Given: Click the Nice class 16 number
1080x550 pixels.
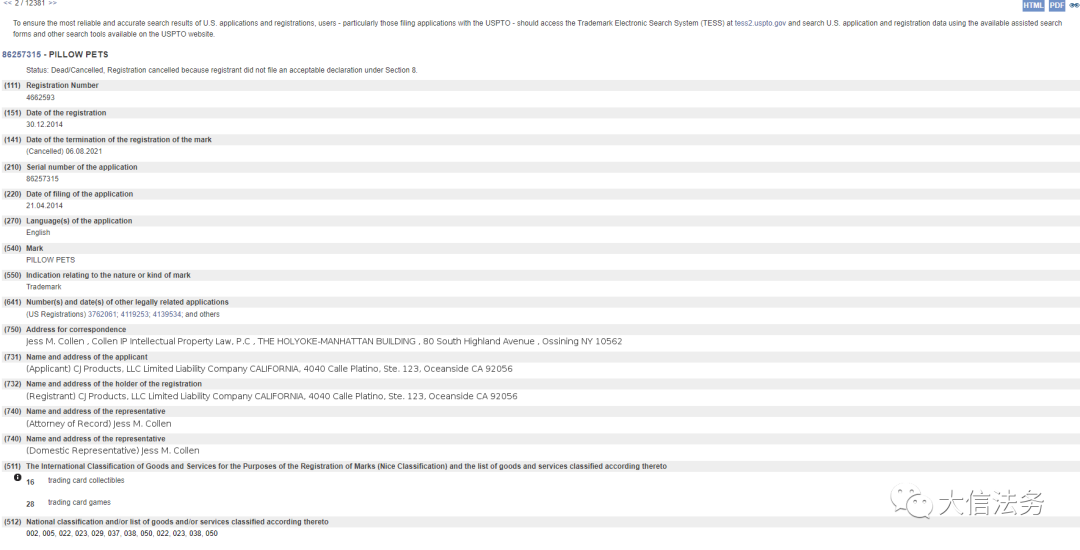Looking at the screenshot, I should pos(30,483).
